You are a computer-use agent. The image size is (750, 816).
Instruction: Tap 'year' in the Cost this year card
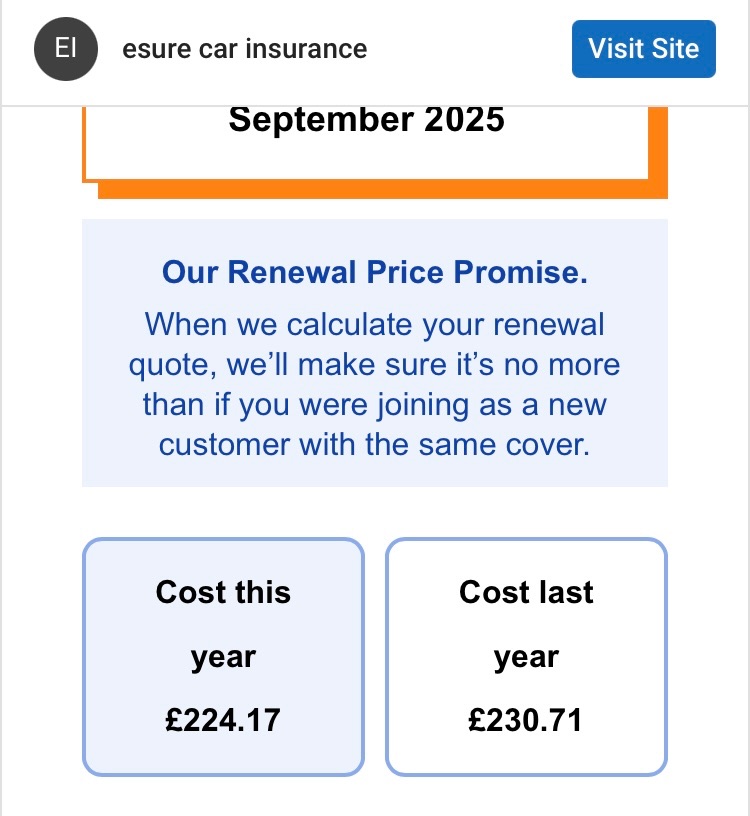tap(223, 658)
